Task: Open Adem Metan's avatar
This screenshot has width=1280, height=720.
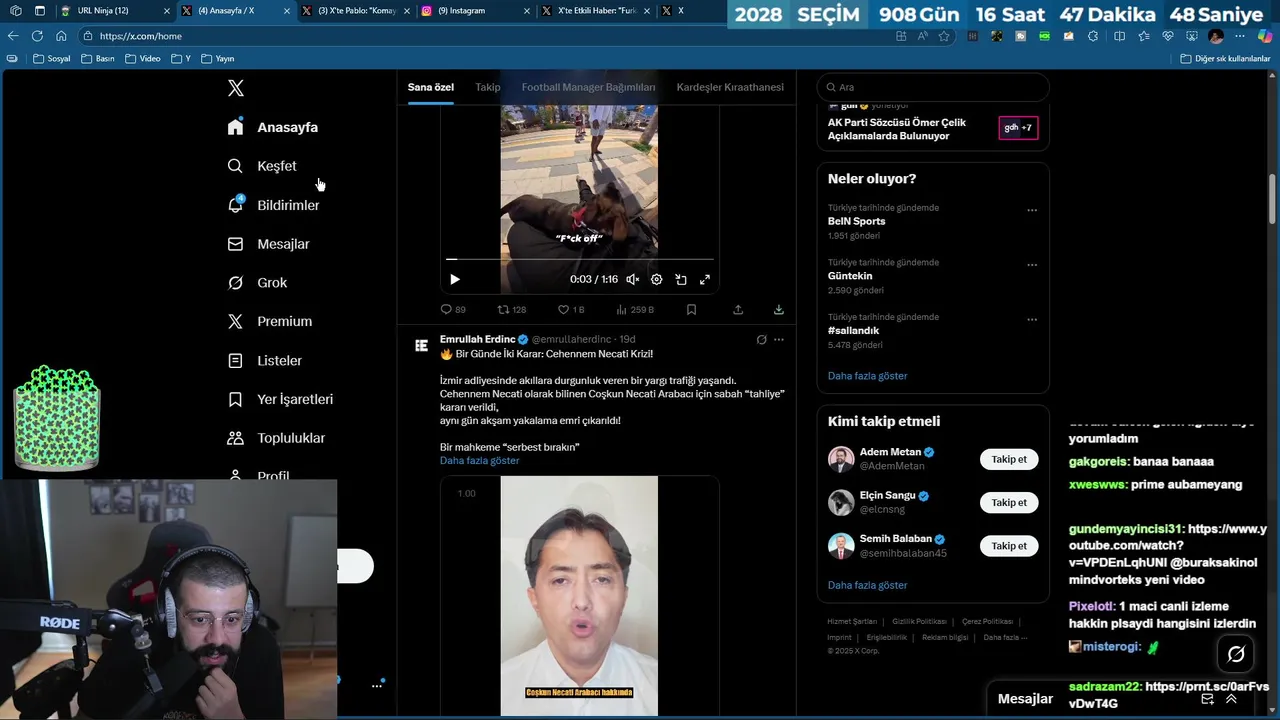Action: click(x=841, y=460)
